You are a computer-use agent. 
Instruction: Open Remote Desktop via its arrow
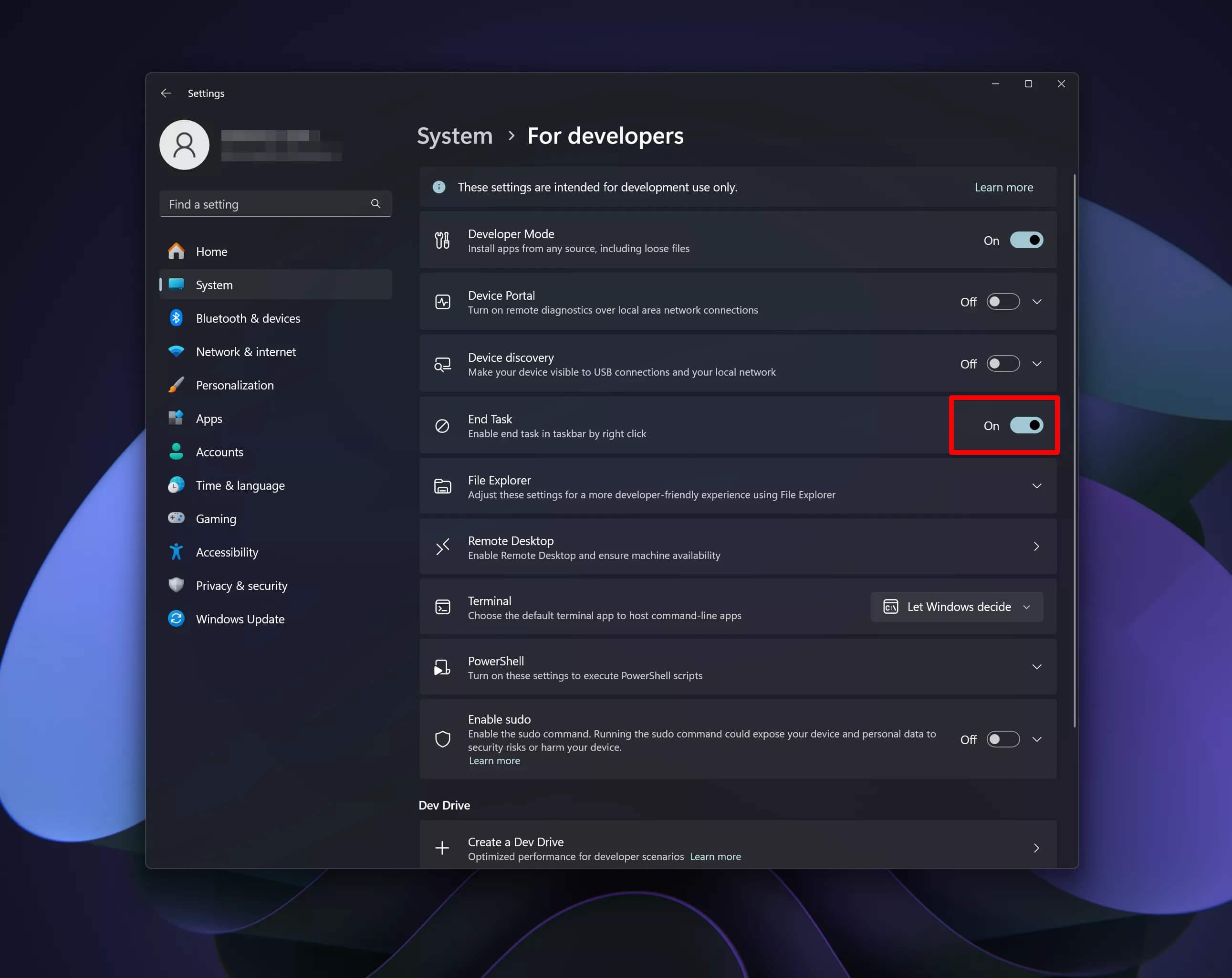[1036, 547]
